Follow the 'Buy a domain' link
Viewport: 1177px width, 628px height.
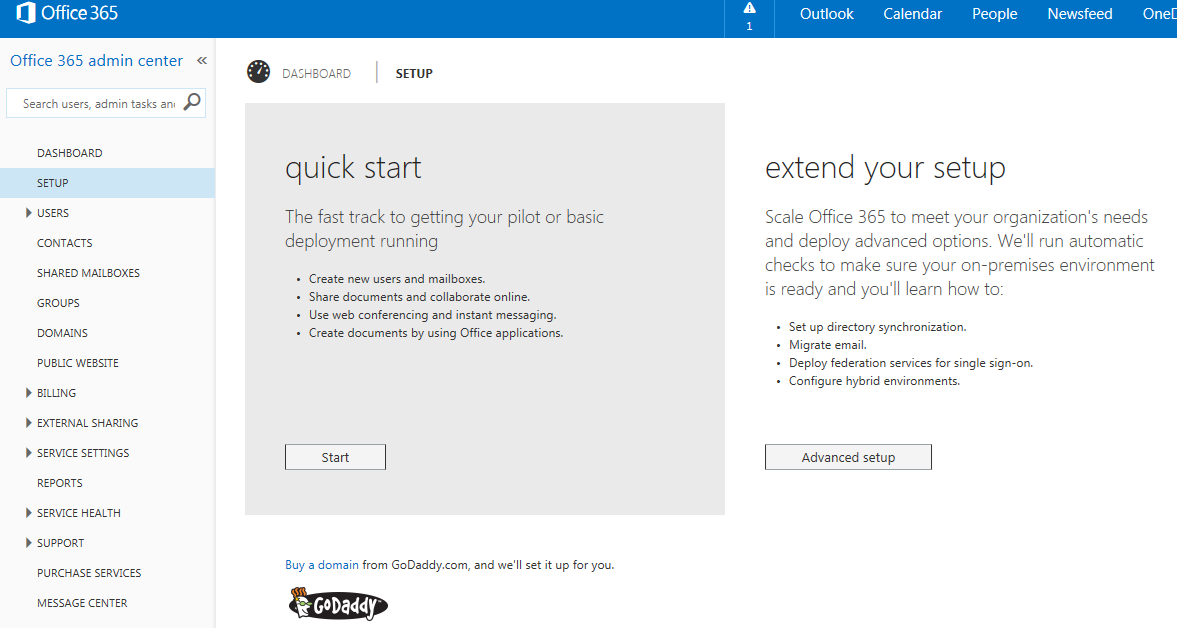321,565
